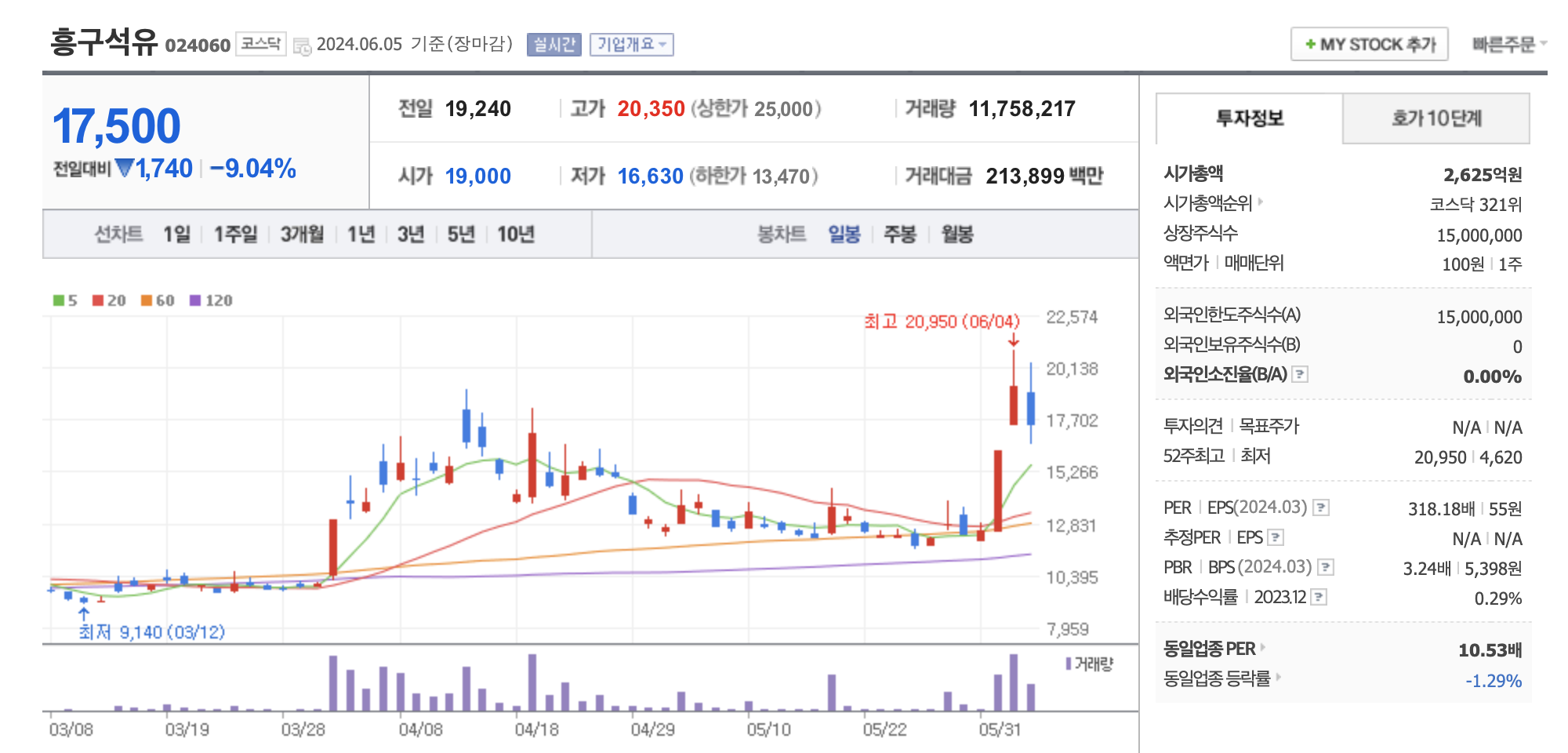The width and height of the screenshot is (1568, 753).
Task: Click the 전일 value 19,240
Action: tap(477, 108)
